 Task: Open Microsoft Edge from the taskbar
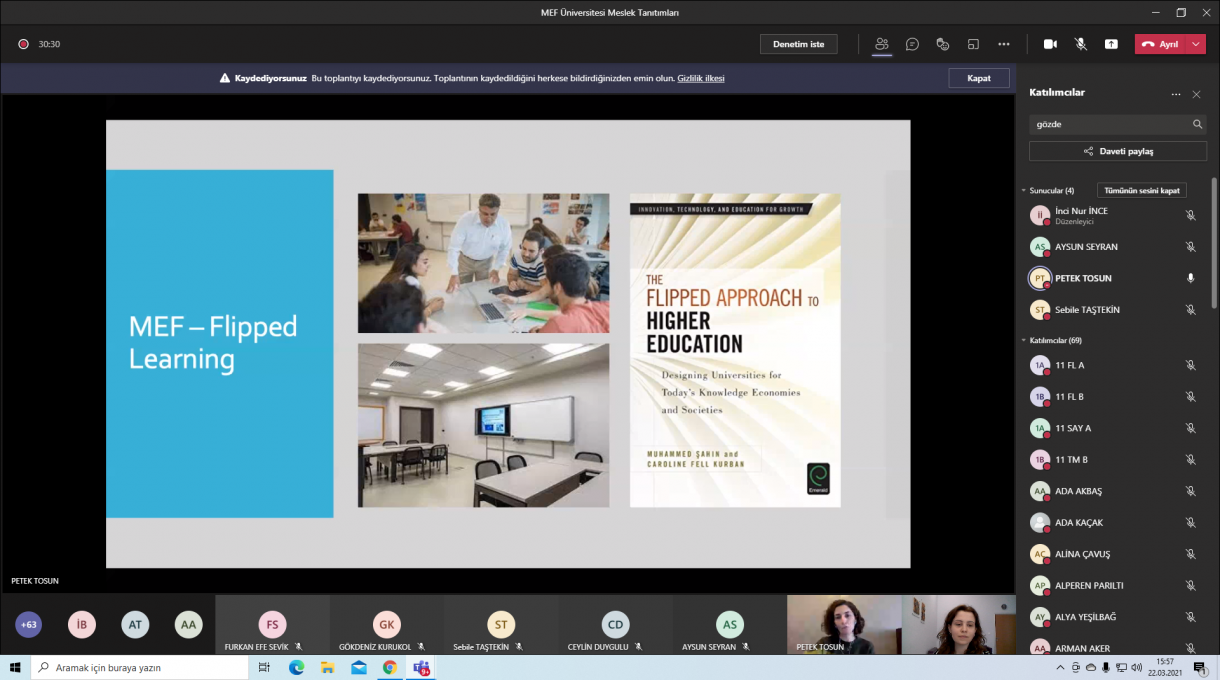(x=295, y=667)
